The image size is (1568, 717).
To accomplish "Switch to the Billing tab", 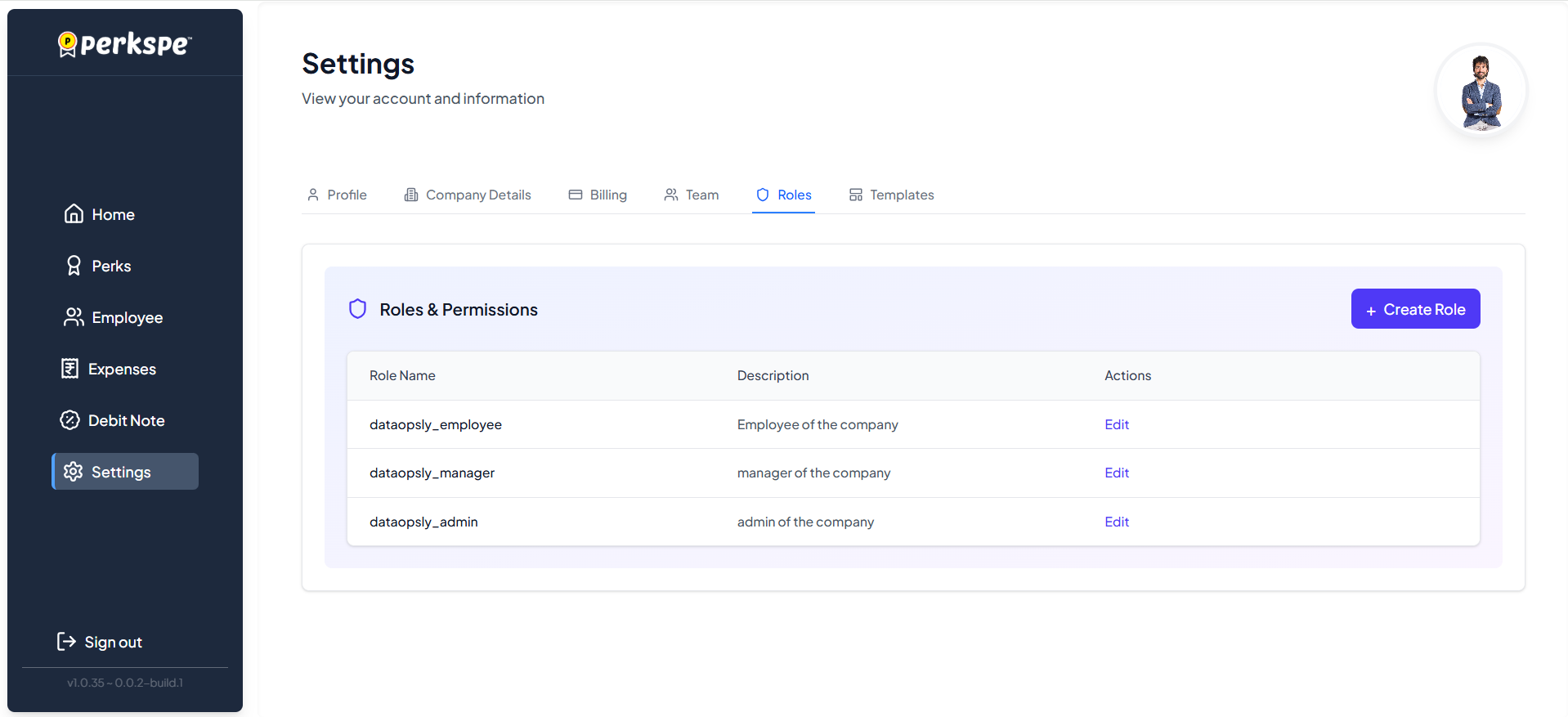I will (598, 195).
